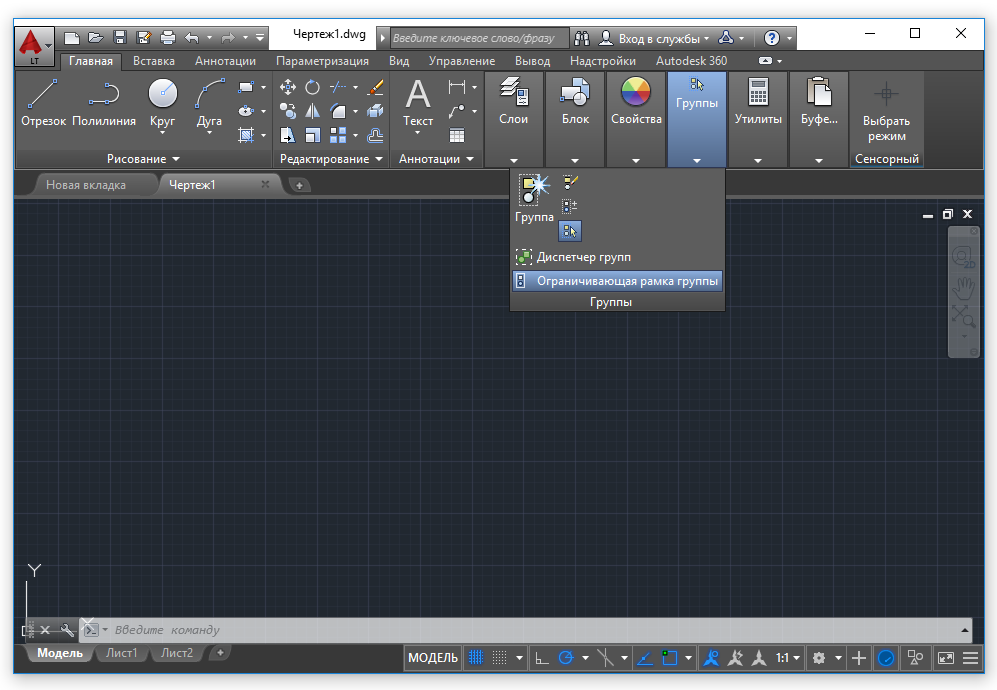Switch to the Вставка ribbon tab
The width and height of the screenshot is (997, 690).
(154, 61)
